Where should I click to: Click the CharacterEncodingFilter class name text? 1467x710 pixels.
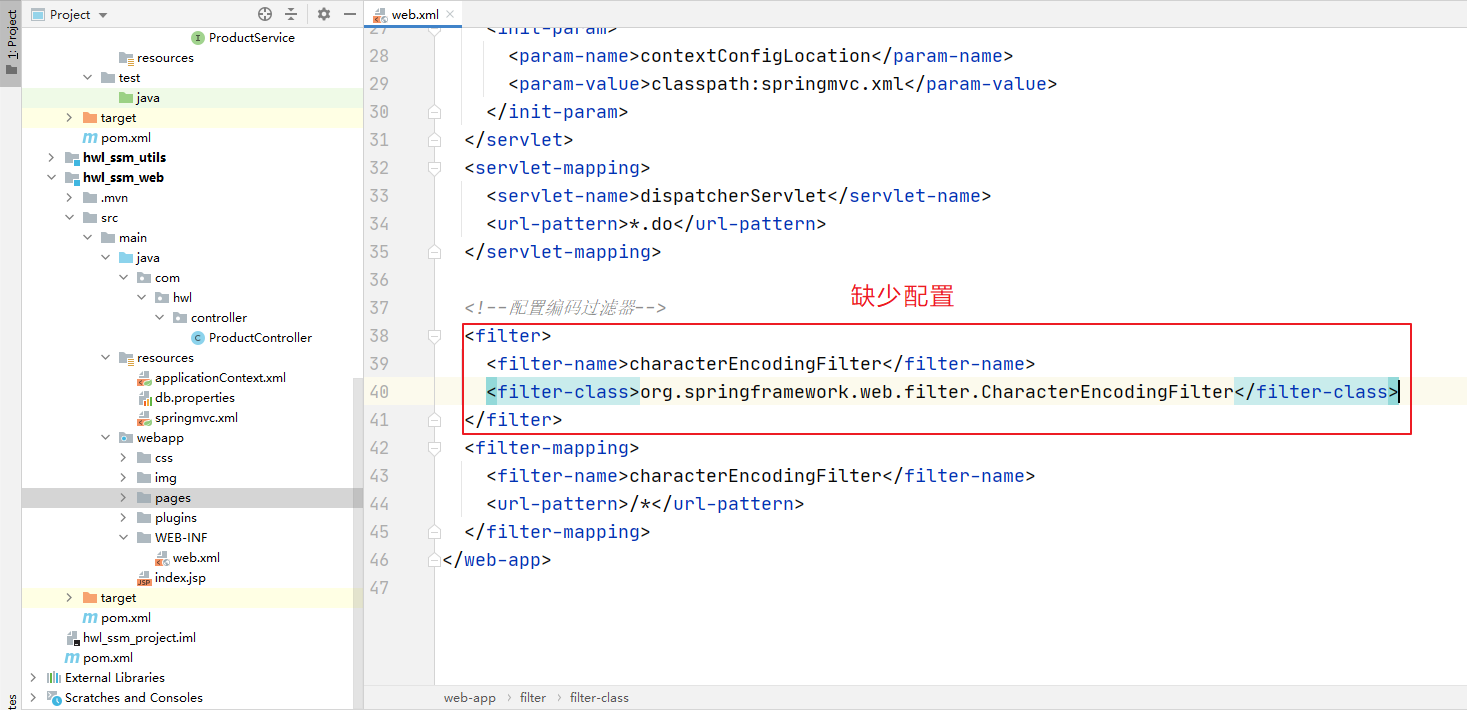point(936,392)
